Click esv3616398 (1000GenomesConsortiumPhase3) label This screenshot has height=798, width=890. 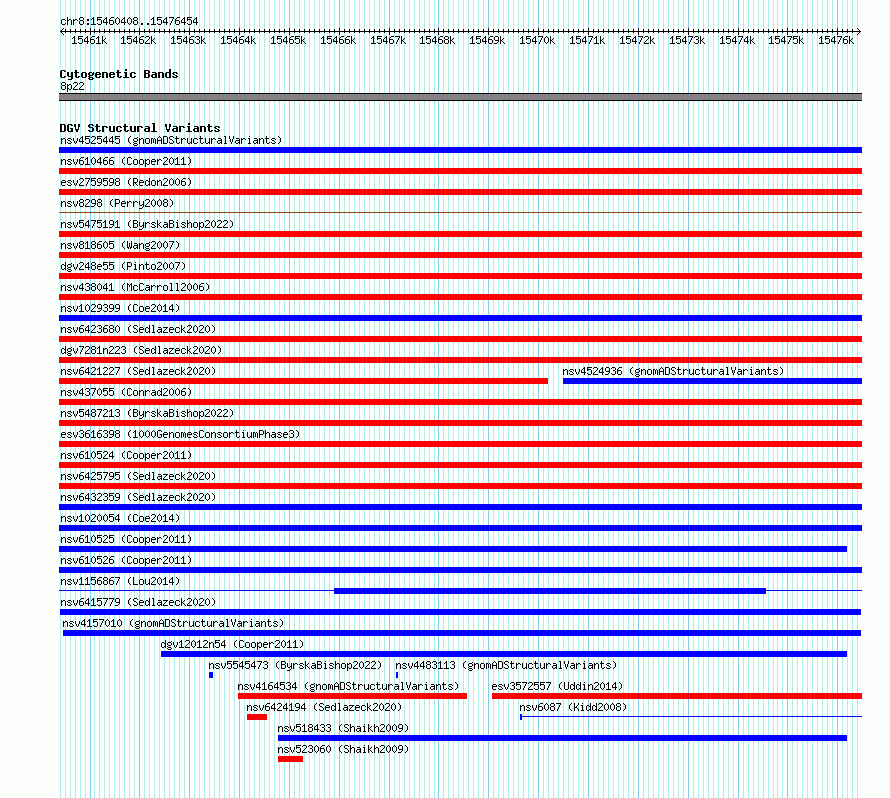coord(180,434)
